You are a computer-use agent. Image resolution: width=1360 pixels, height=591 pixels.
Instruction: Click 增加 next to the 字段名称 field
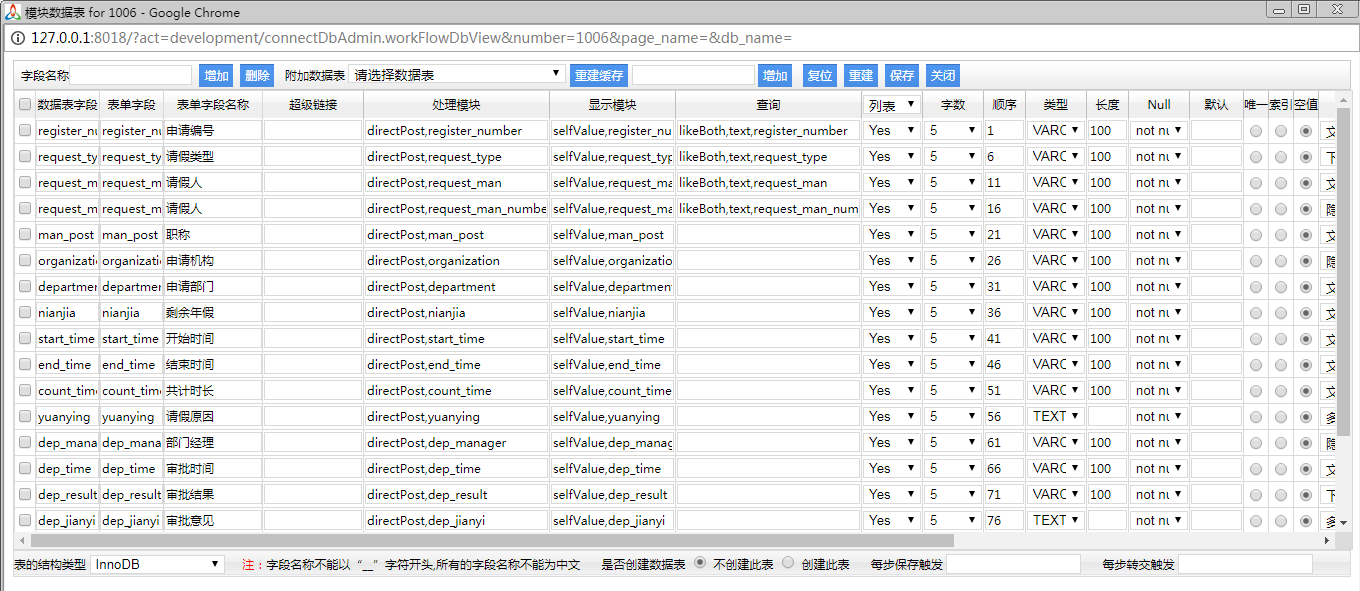[217, 75]
